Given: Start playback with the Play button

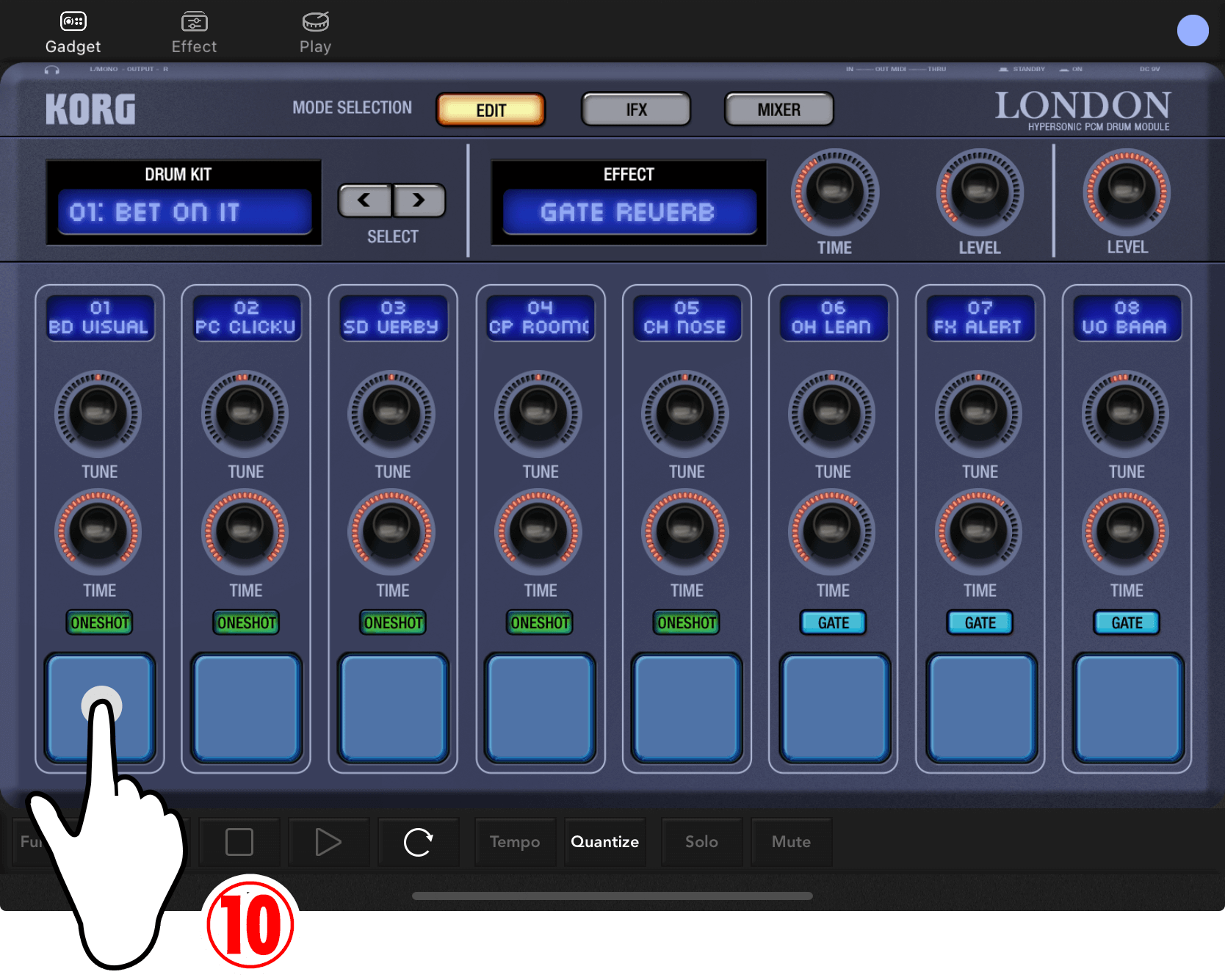Looking at the screenshot, I should (328, 842).
